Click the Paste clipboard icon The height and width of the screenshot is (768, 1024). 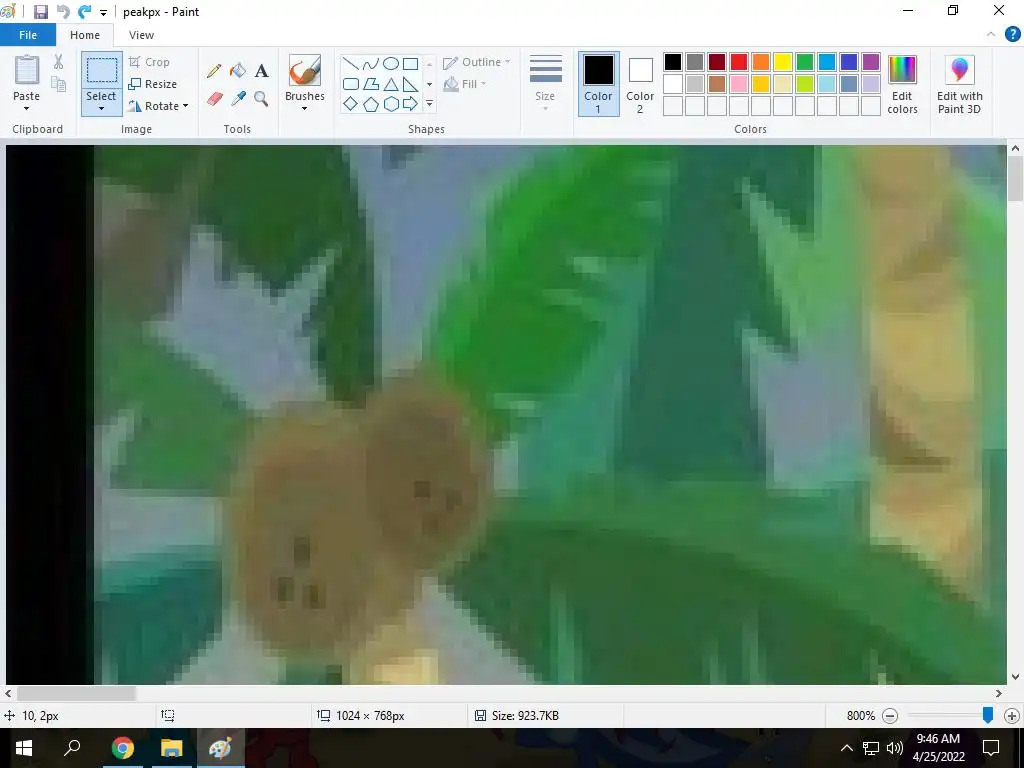tap(27, 70)
